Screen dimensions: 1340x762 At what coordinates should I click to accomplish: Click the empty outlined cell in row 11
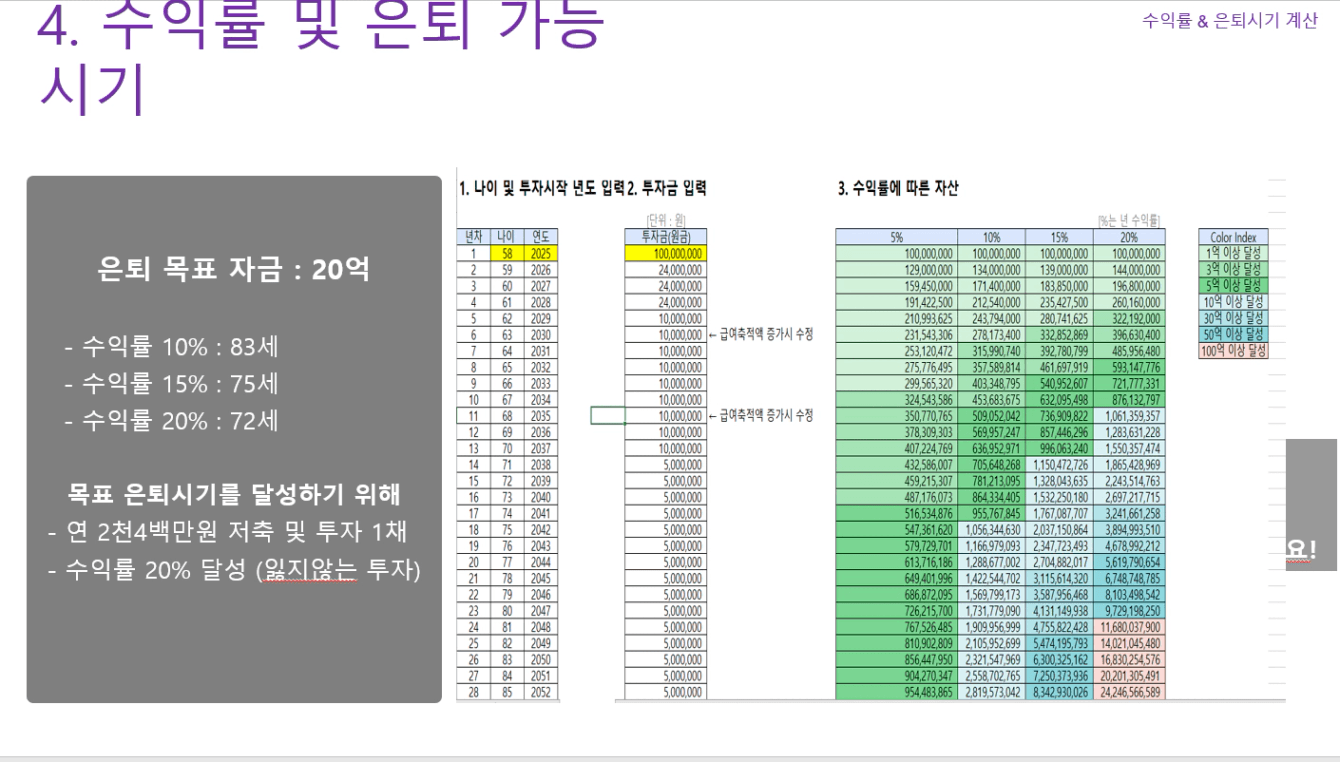(607, 416)
